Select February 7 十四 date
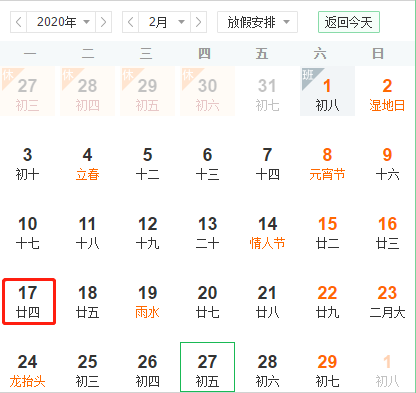 [267, 164]
